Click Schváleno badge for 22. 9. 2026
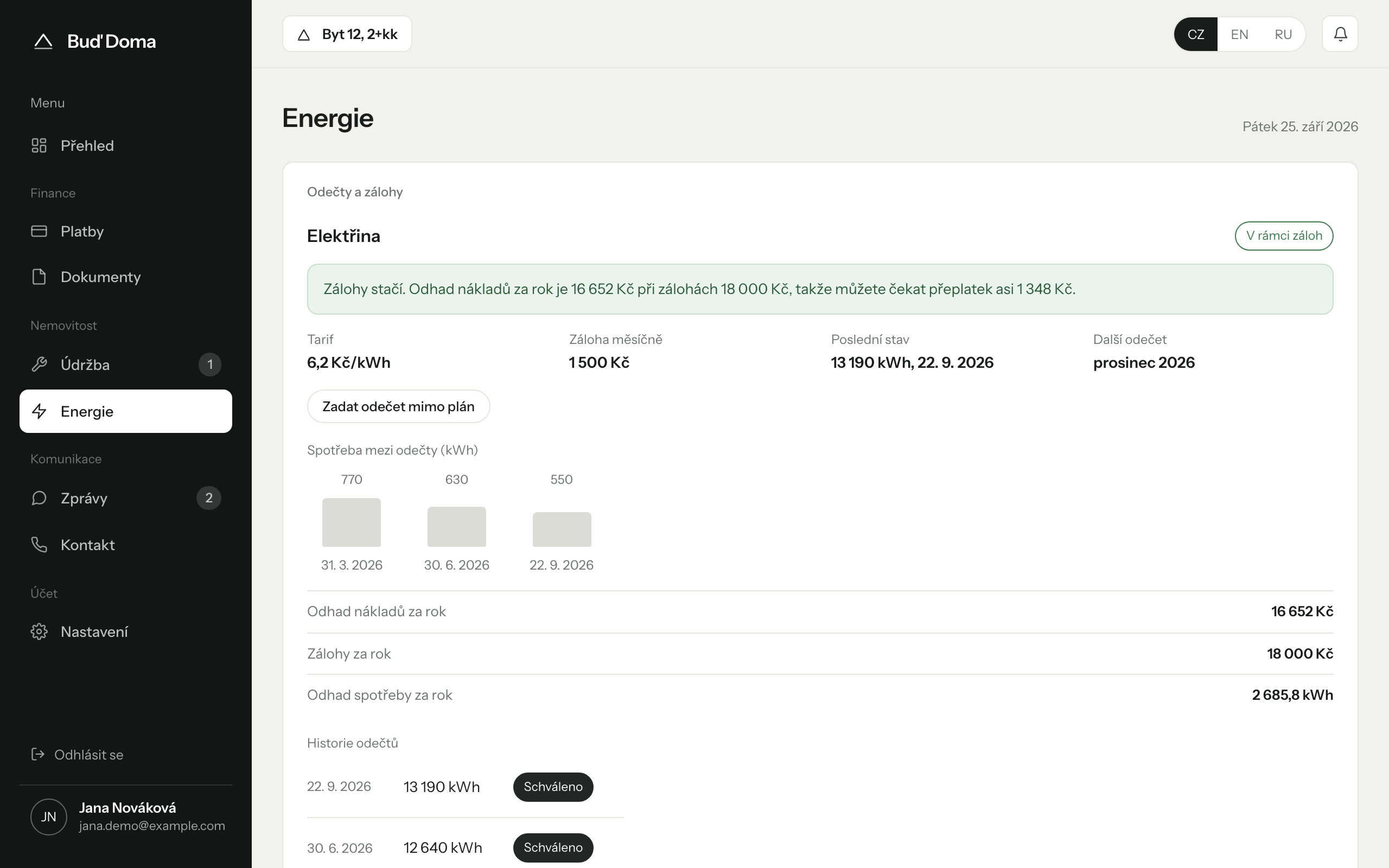This screenshot has width=1389, height=868. click(x=553, y=787)
